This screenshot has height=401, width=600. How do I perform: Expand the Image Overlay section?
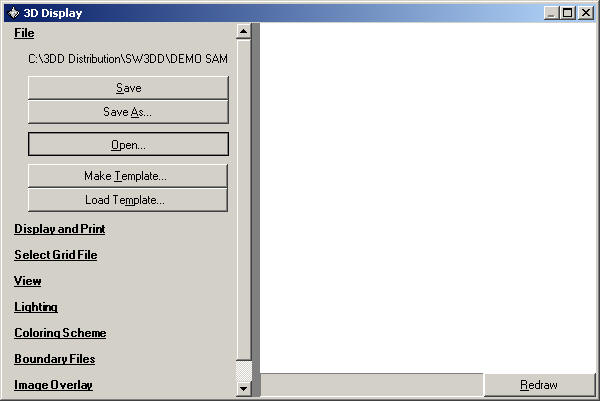tap(53, 385)
